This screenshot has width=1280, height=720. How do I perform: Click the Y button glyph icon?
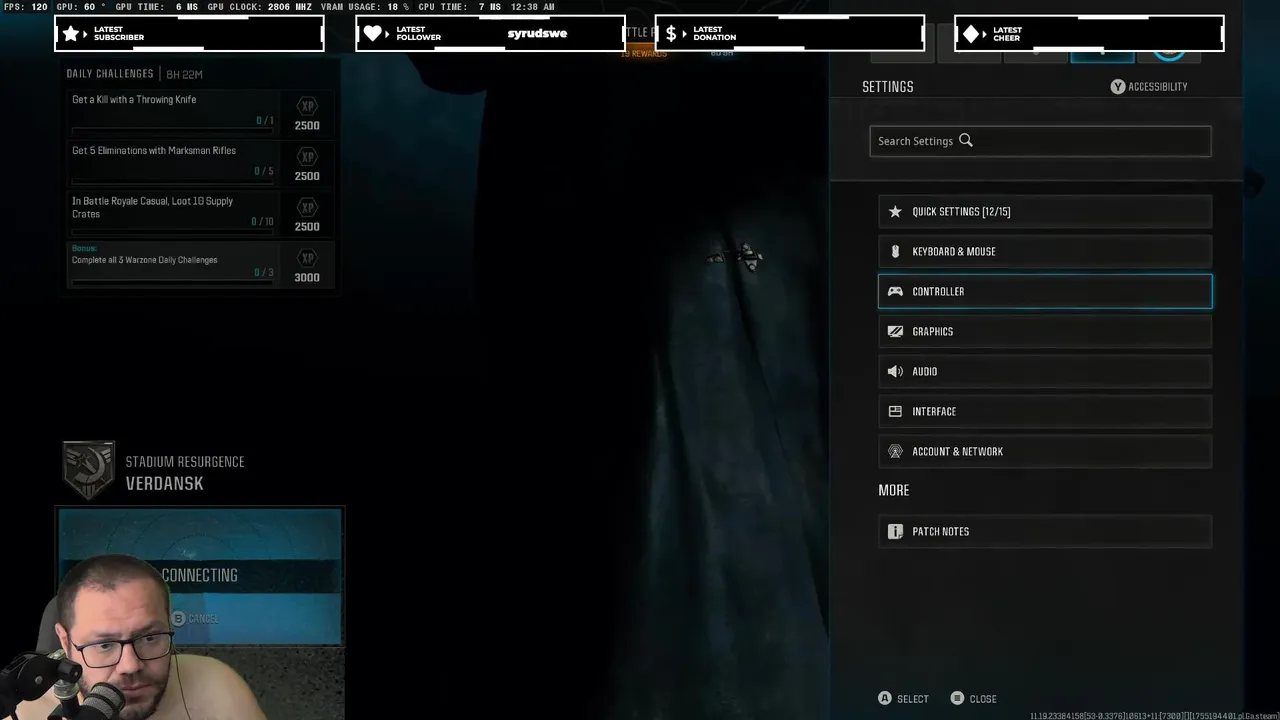click(x=1118, y=87)
